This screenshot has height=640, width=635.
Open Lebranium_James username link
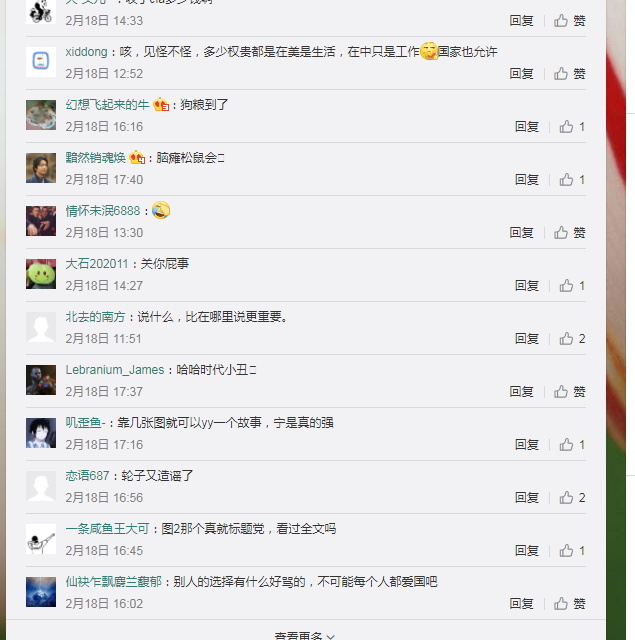point(115,370)
